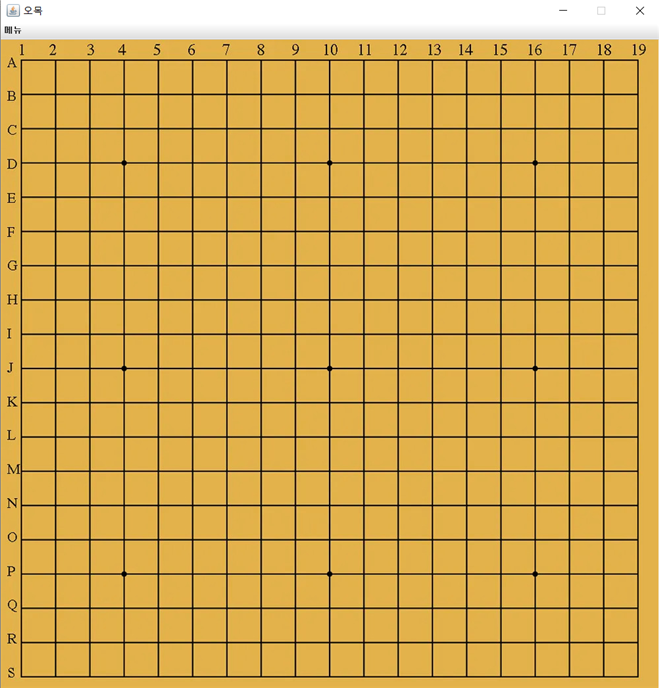Screen dimensions: 661x690
Task: Click the disabled maximize button
Action: pos(601,11)
